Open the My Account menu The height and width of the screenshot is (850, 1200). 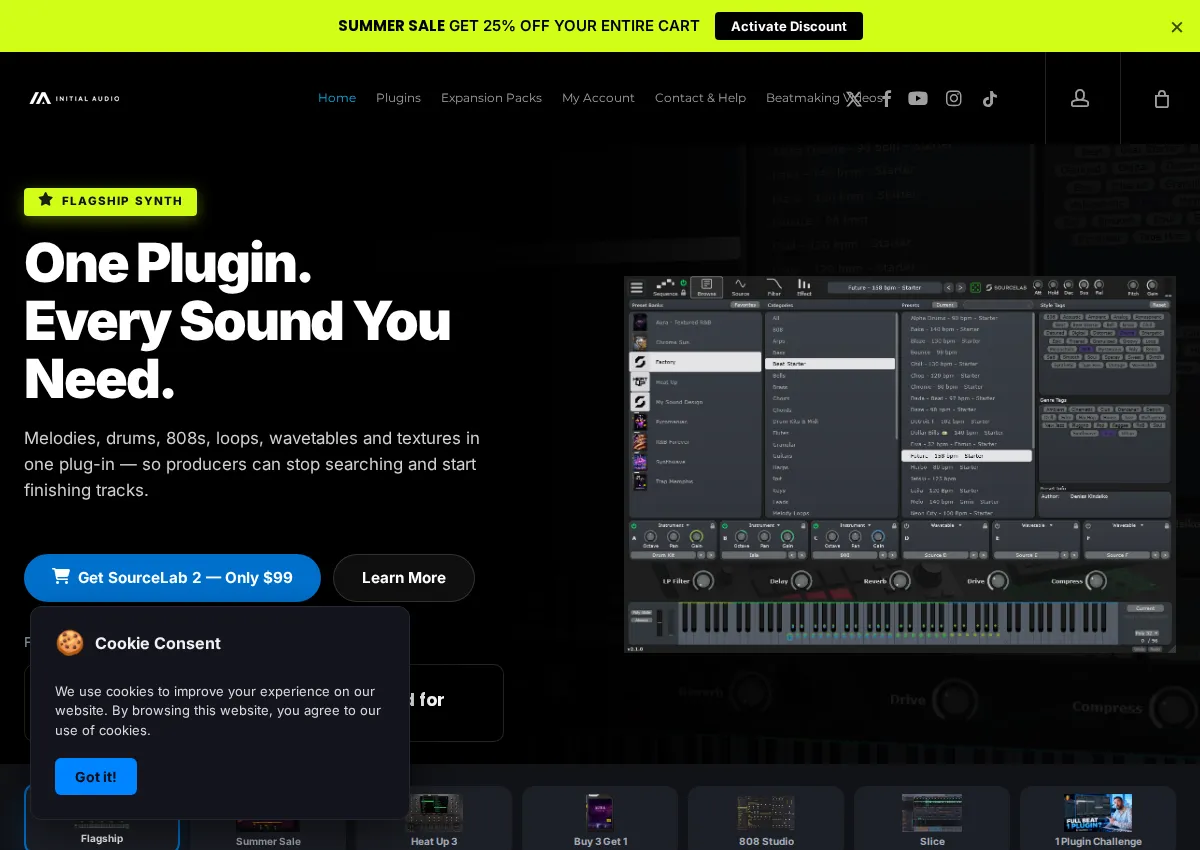[x=598, y=98]
